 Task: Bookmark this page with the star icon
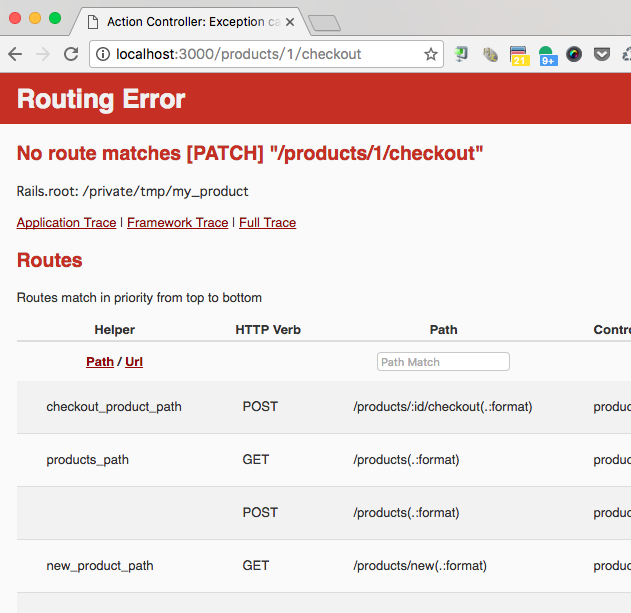[x=431, y=54]
